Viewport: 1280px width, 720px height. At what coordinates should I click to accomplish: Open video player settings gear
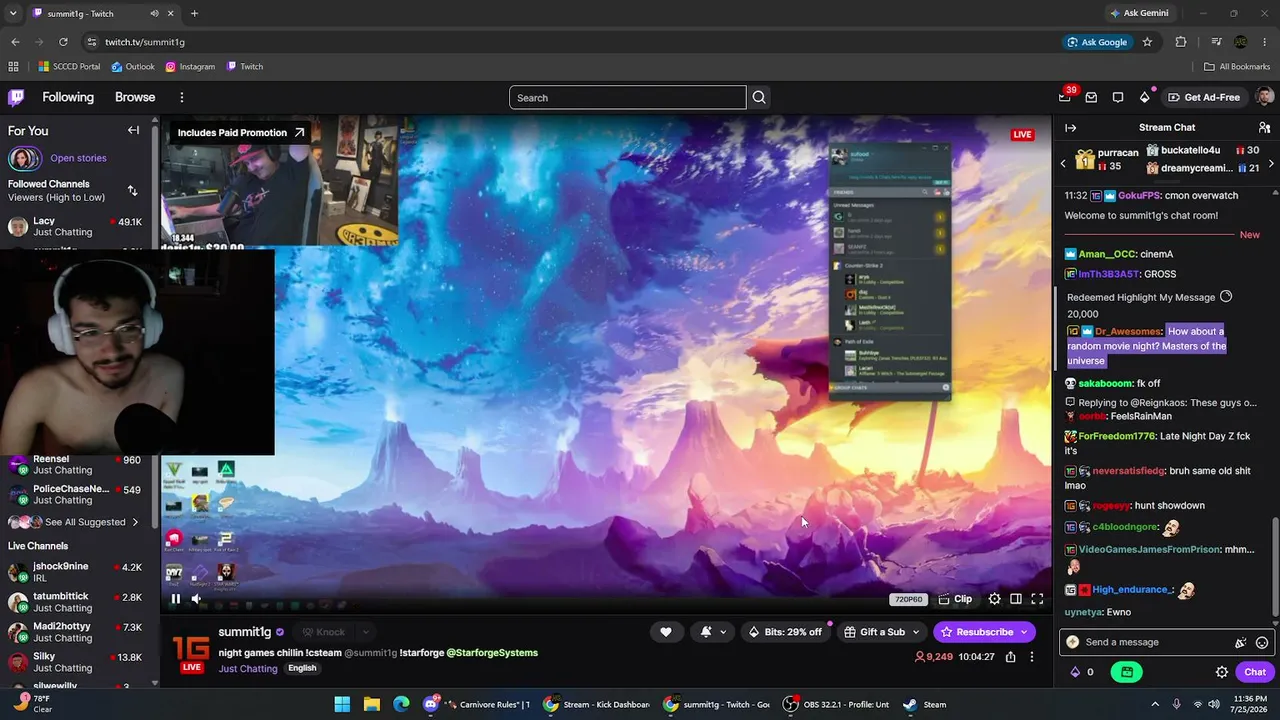point(994,599)
